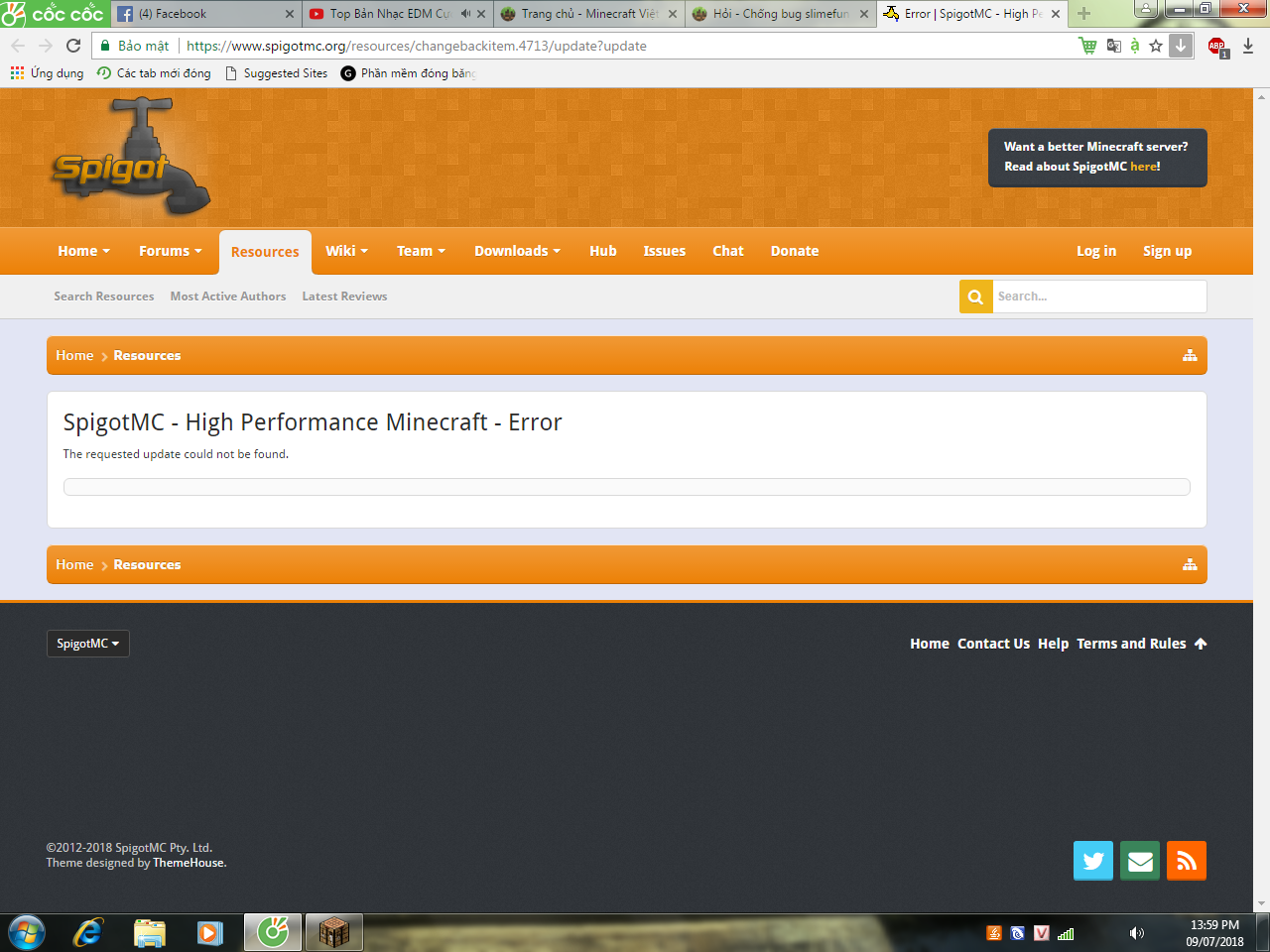Mute the YouTube tab audio icon
This screenshot has height=952, width=1270.
click(x=465, y=14)
